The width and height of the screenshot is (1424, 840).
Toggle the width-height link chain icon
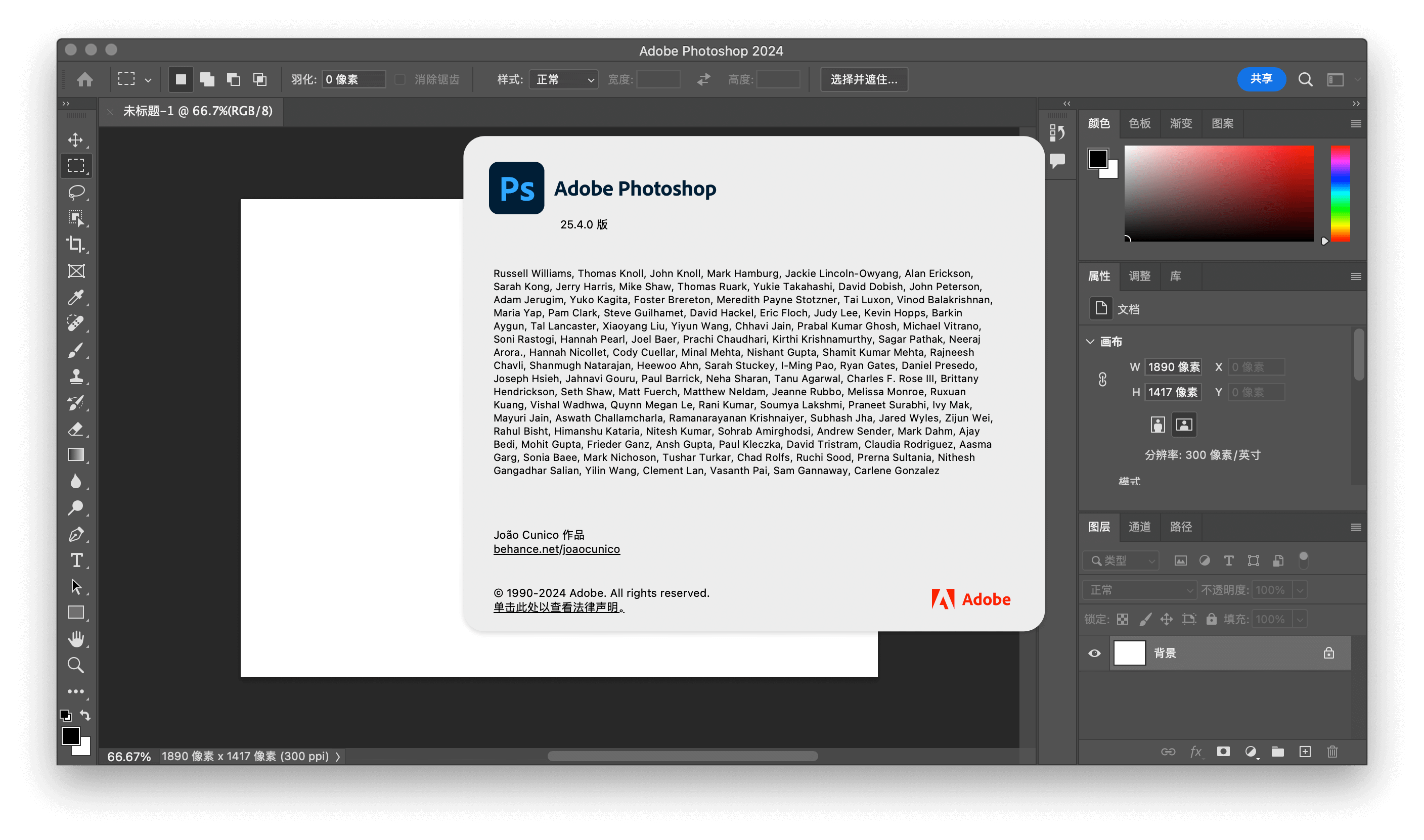click(1102, 379)
